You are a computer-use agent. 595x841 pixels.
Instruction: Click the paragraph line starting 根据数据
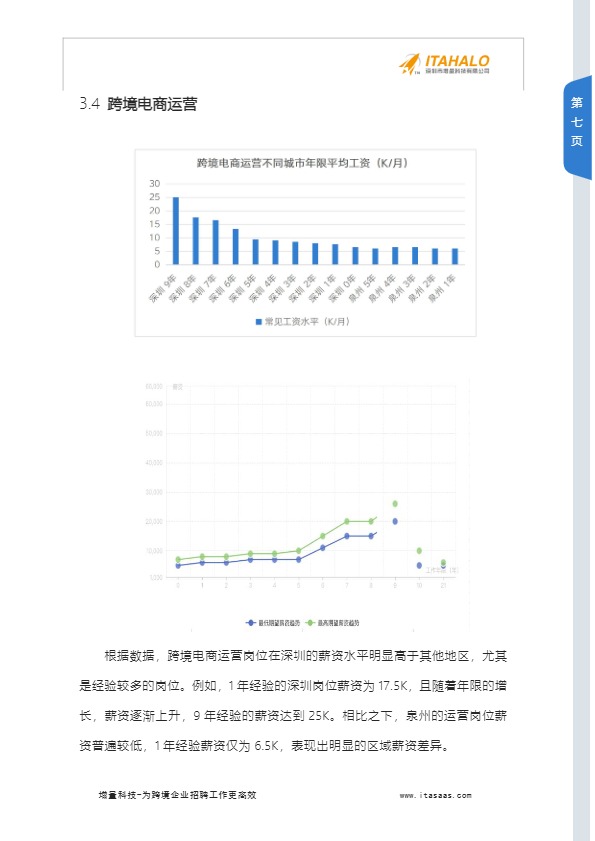pos(305,656)
